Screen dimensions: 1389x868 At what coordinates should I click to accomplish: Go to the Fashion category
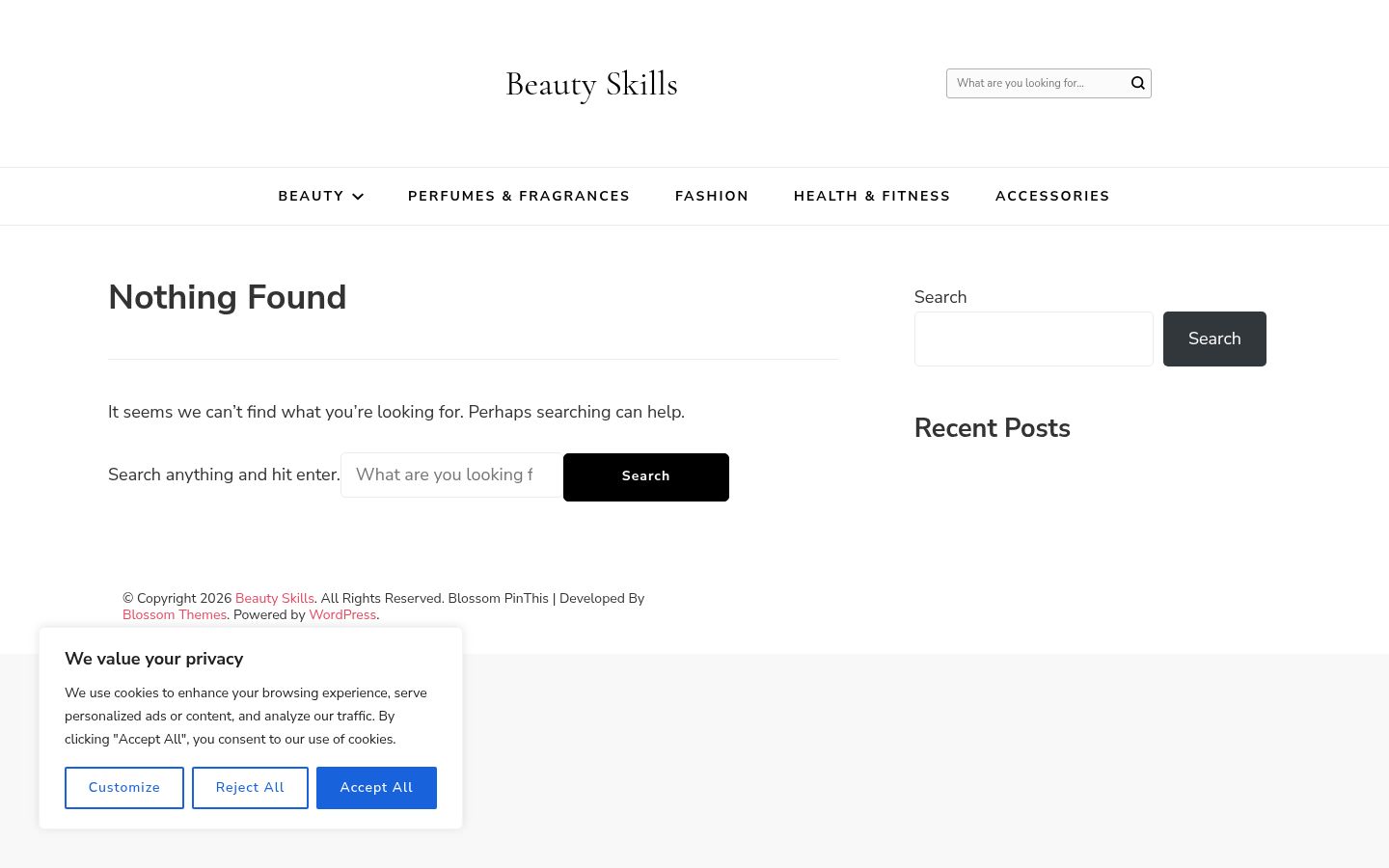[x=712, y=196]
